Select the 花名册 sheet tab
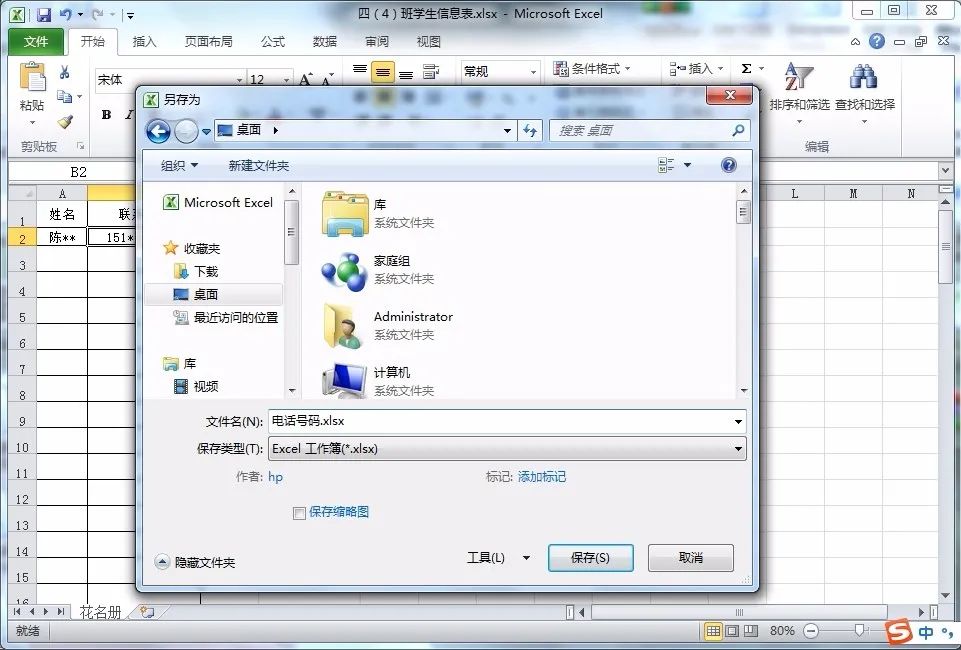The height and width of the screenshot is (650, 961). point(99,611)
